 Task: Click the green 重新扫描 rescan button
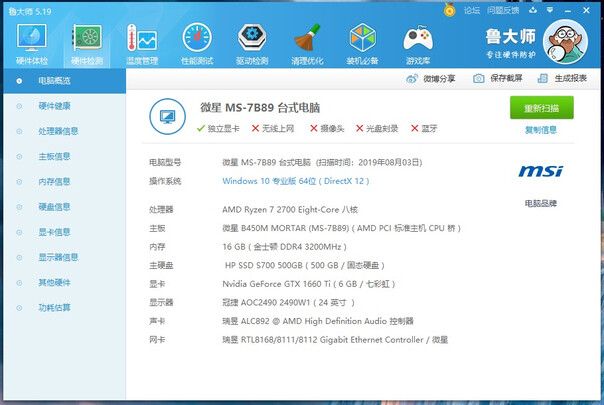(541, 108)
